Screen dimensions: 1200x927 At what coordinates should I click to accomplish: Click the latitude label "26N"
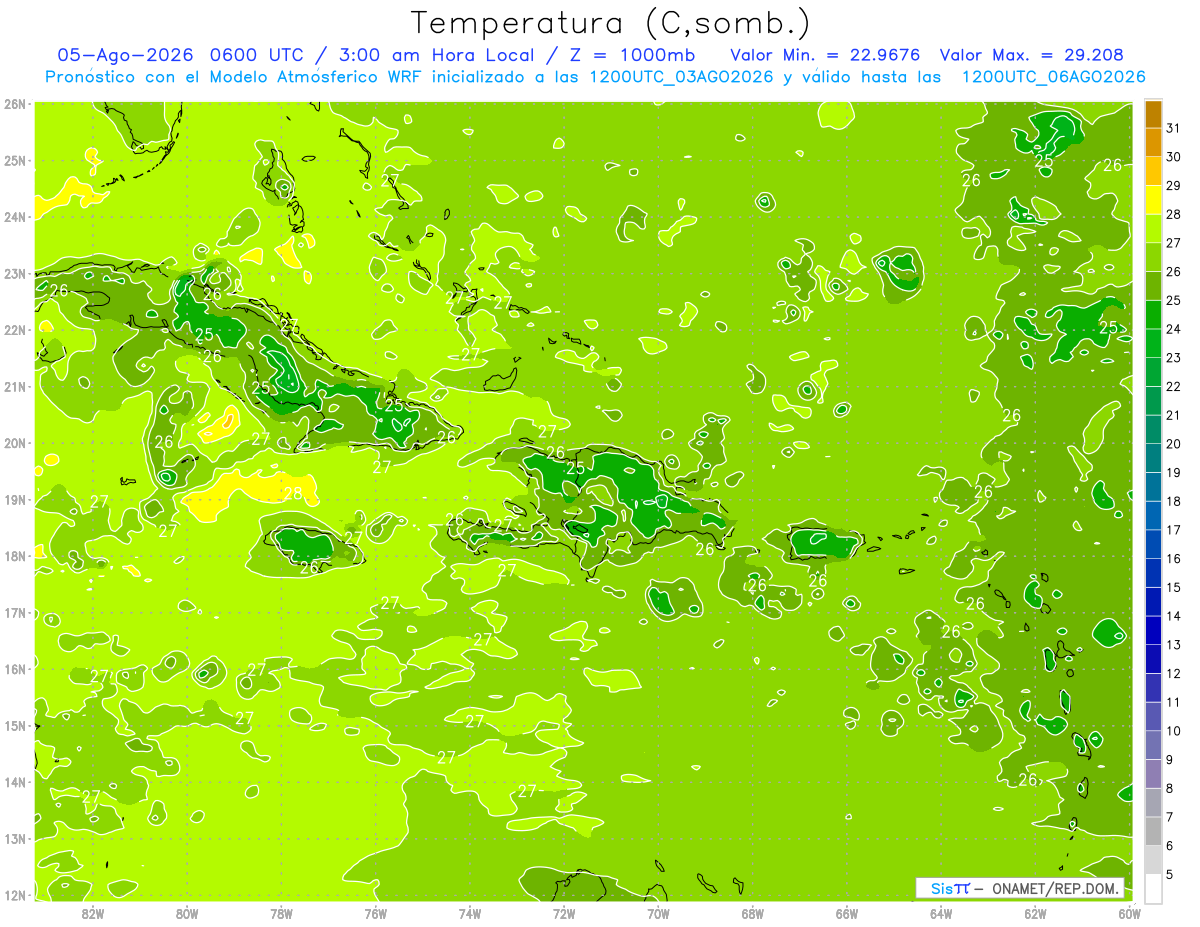tap(15, 104)
